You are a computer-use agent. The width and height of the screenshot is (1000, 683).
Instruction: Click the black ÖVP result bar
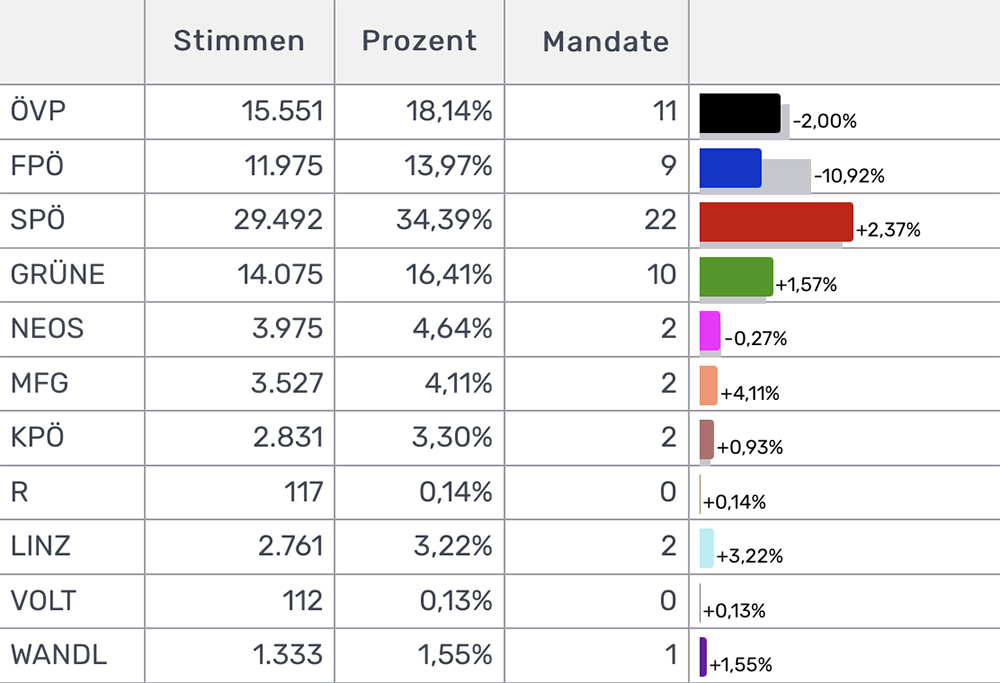(739, 113)
